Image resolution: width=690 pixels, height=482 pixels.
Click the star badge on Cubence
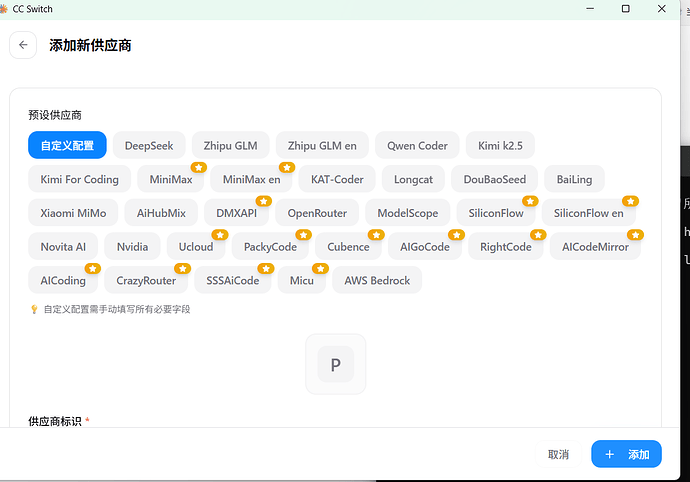tap(376, 235)
